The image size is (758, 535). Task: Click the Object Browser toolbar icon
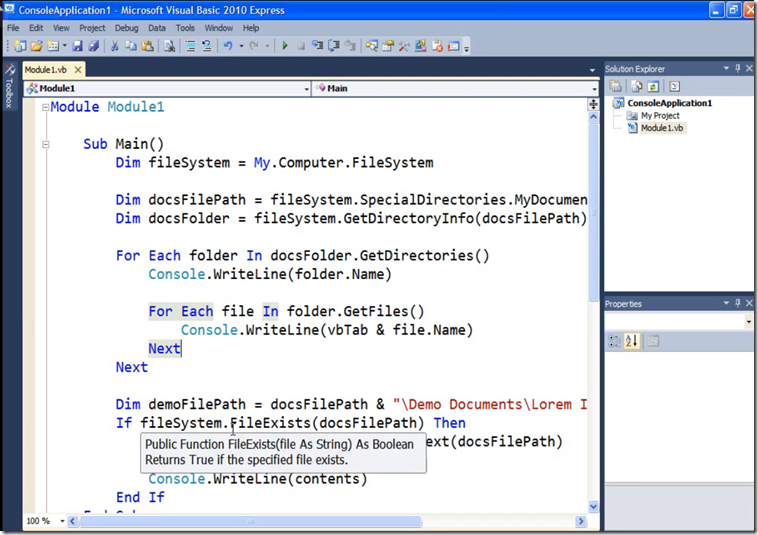point(421,46)
